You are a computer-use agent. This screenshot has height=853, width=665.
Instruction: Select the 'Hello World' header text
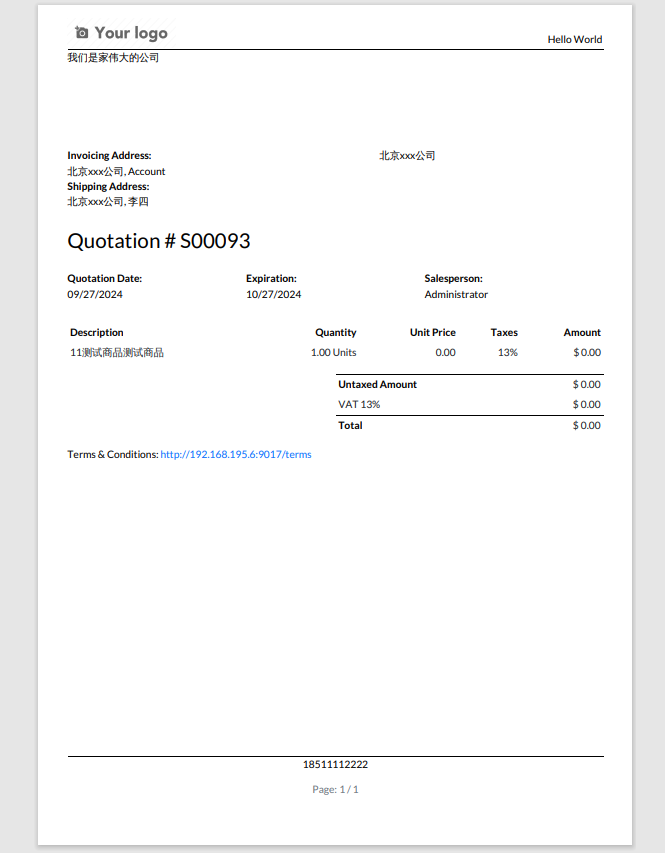click(x=575, y=39)
